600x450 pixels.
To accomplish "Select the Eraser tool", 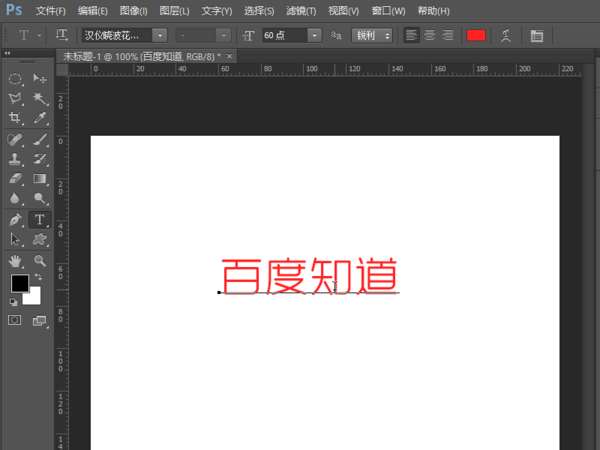I will point(15,179).
